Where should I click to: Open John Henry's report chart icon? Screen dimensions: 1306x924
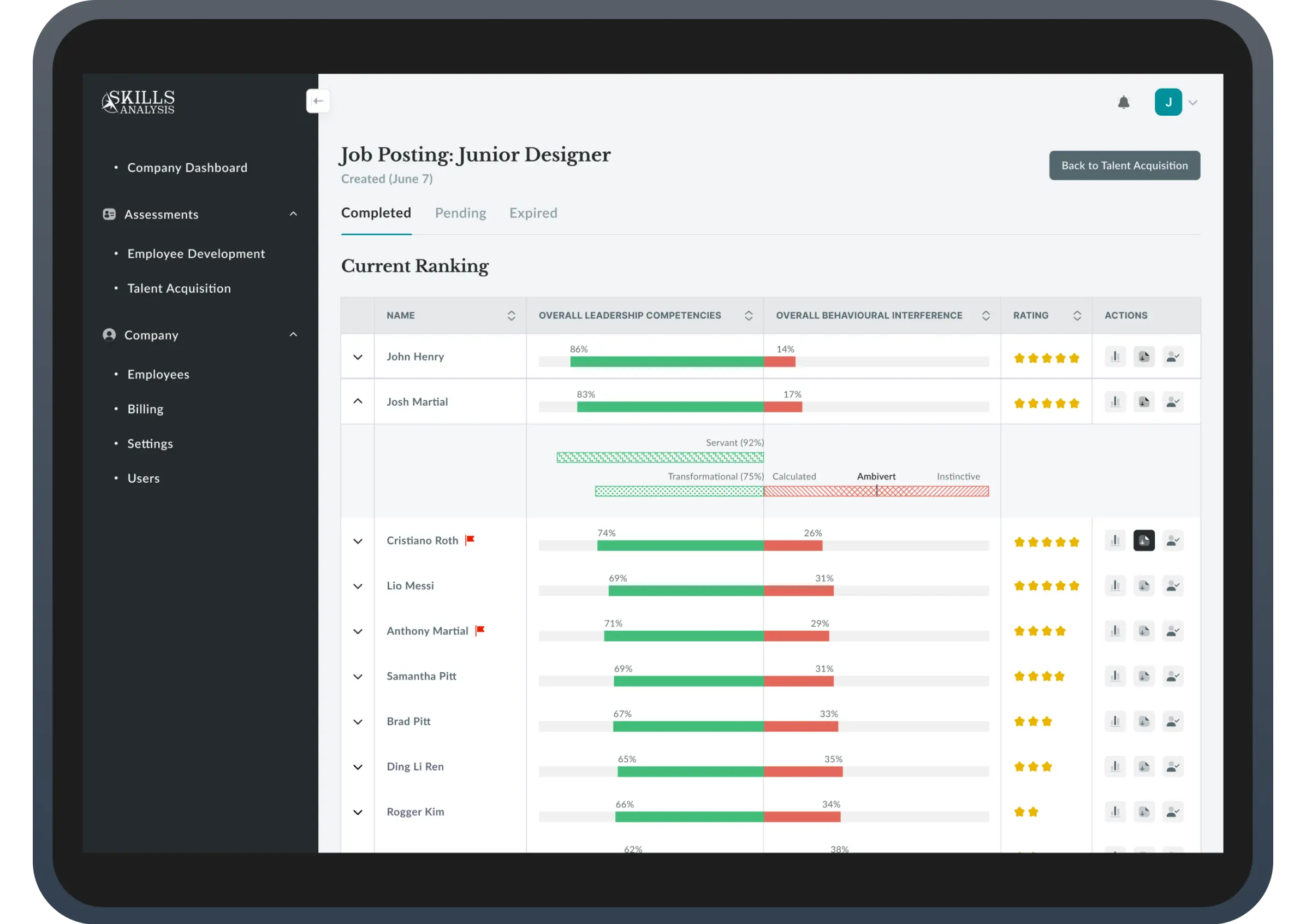click(1115, 356)
